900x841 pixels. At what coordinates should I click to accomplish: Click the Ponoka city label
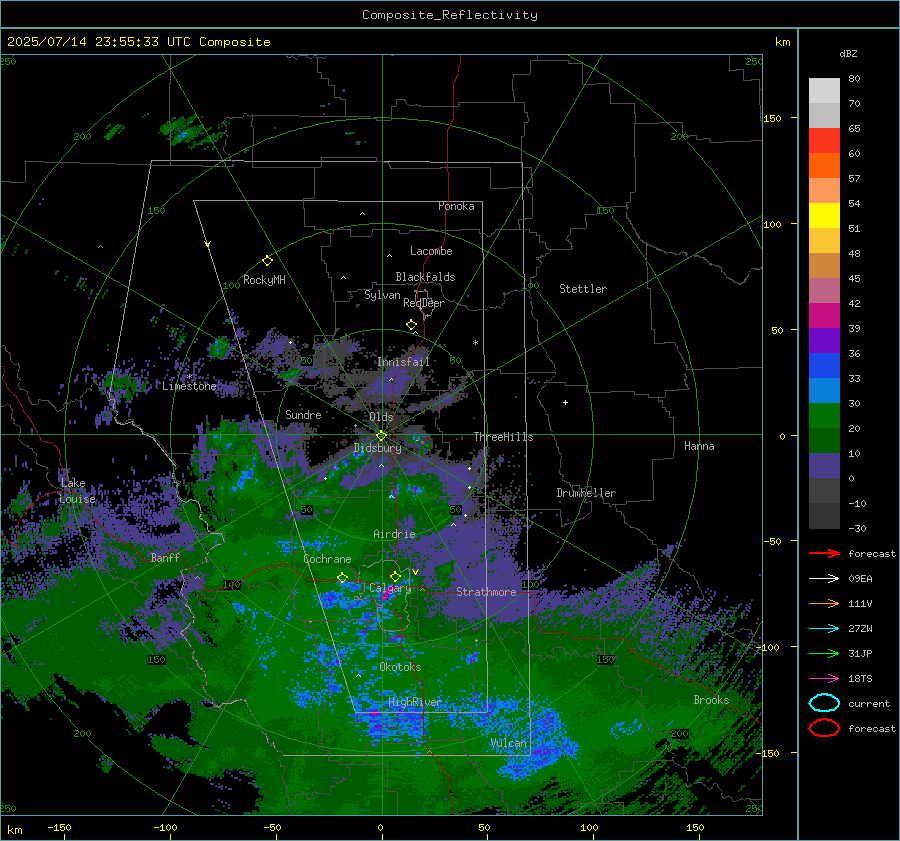[x=456, y=206]
